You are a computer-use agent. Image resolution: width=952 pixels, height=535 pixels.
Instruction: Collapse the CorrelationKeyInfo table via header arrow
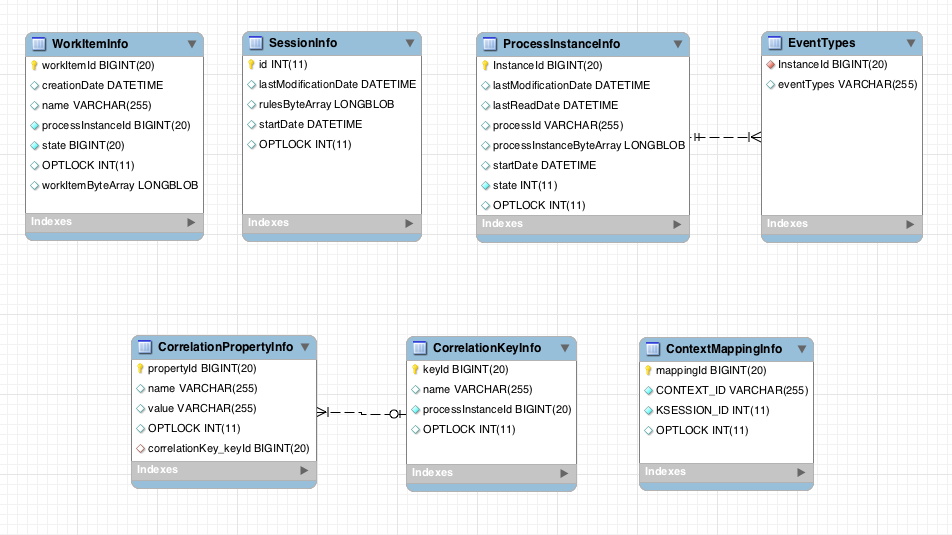(x=565, y=349)
